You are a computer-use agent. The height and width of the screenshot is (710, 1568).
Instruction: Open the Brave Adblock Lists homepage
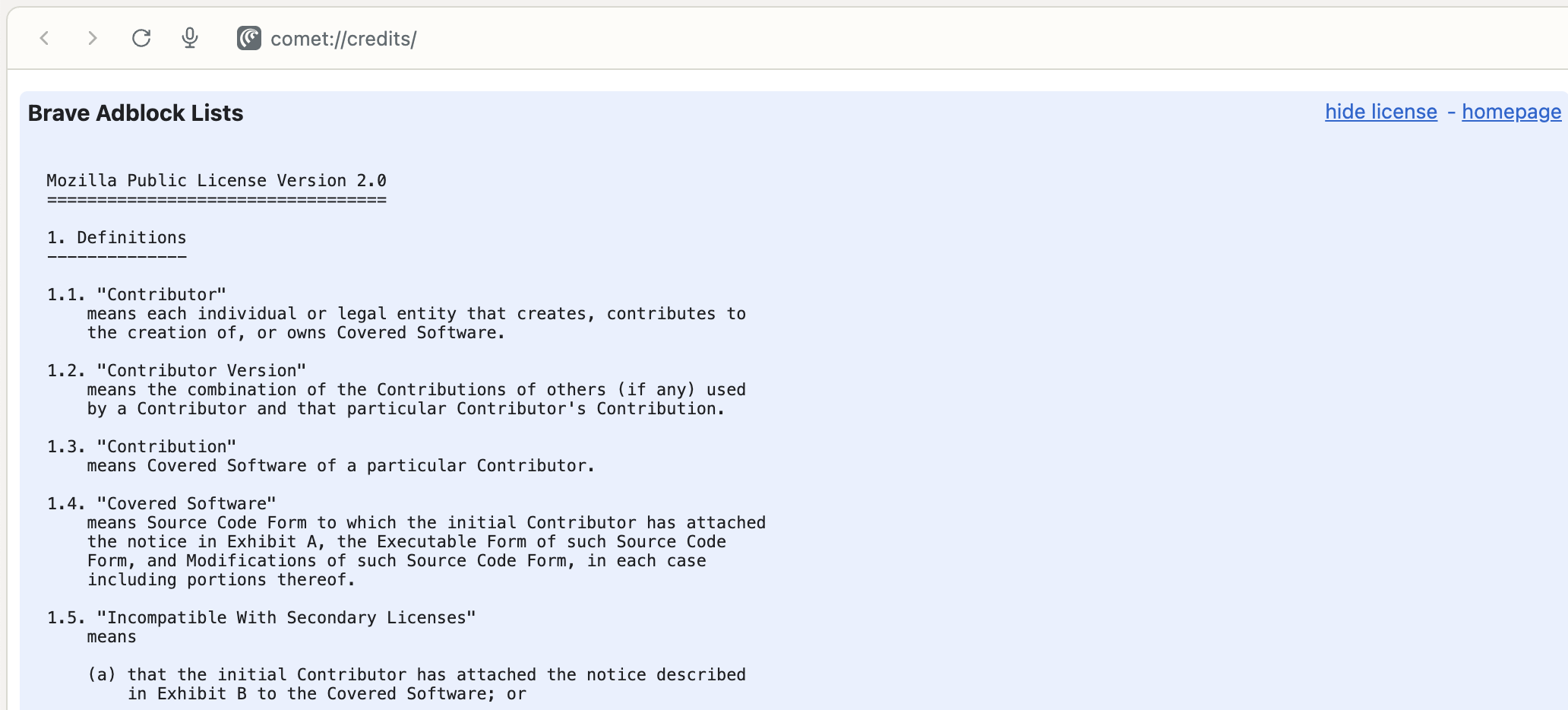click(1510, 112)
